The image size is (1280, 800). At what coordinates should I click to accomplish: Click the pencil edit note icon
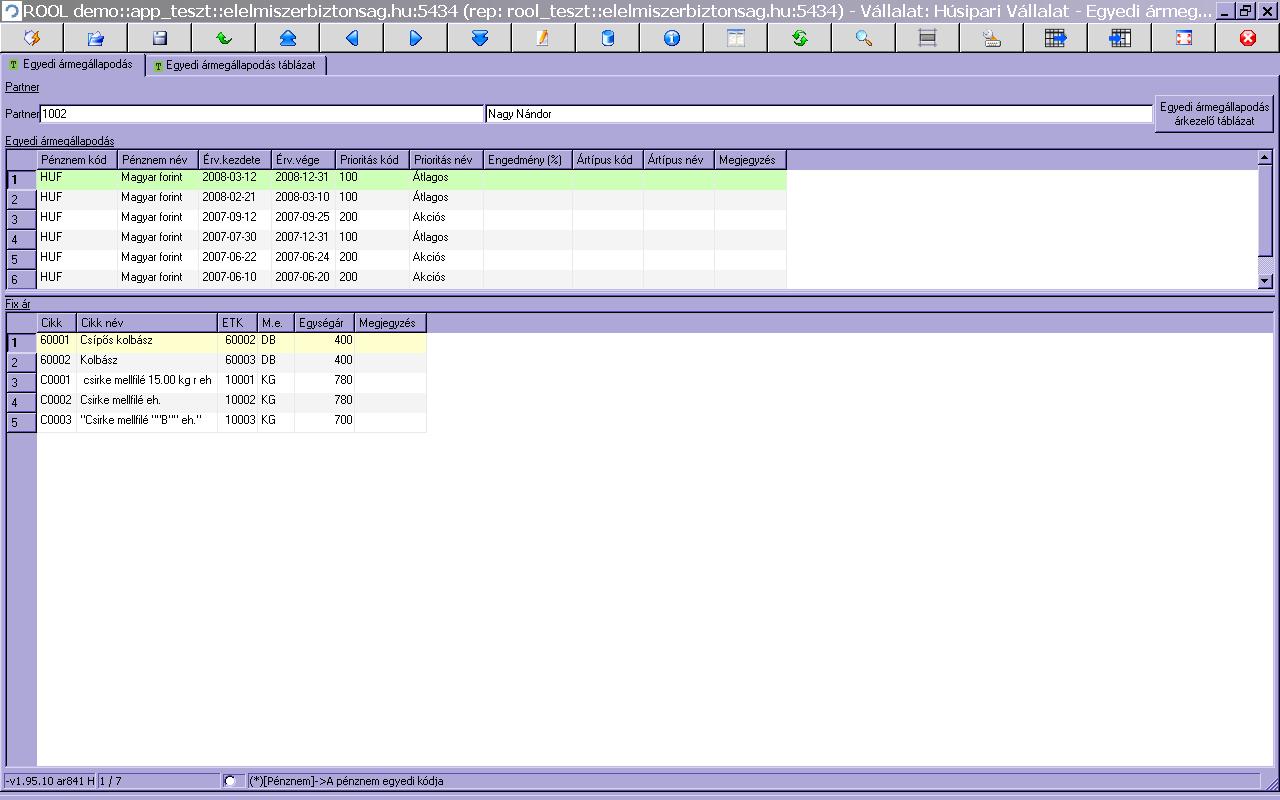(544, 38)
